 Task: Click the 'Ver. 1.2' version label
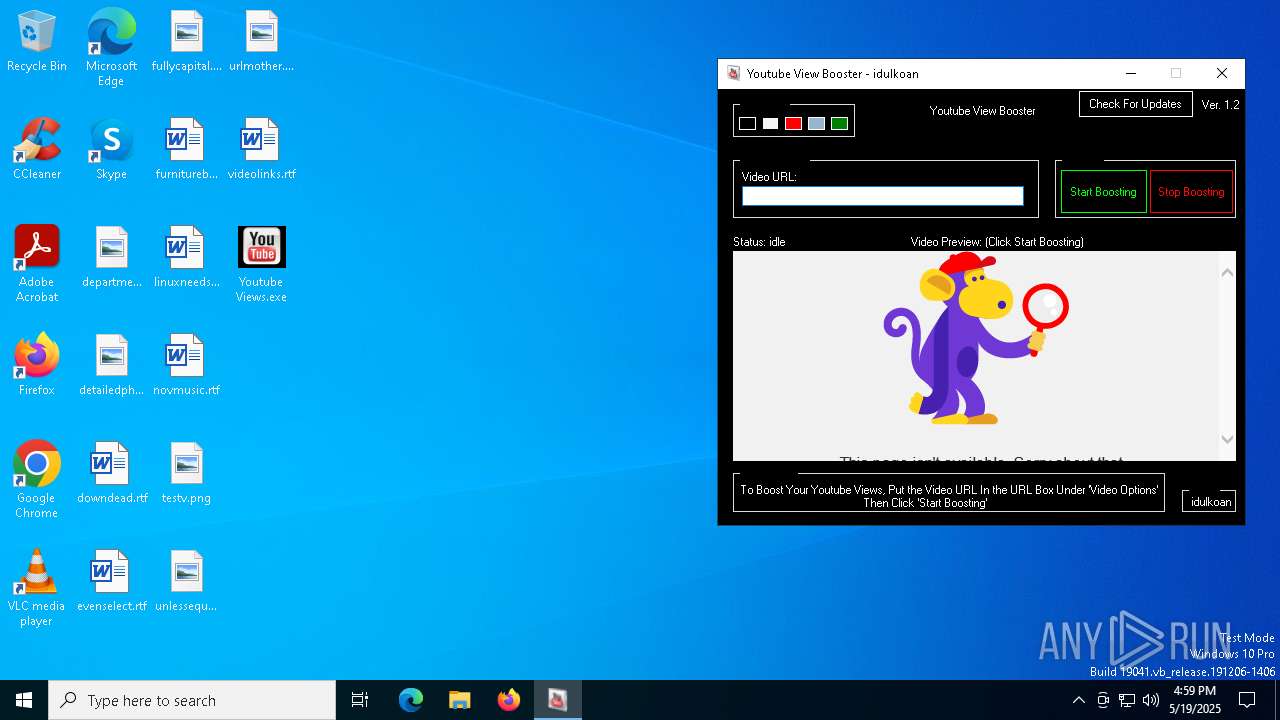tap(1220, 105)
